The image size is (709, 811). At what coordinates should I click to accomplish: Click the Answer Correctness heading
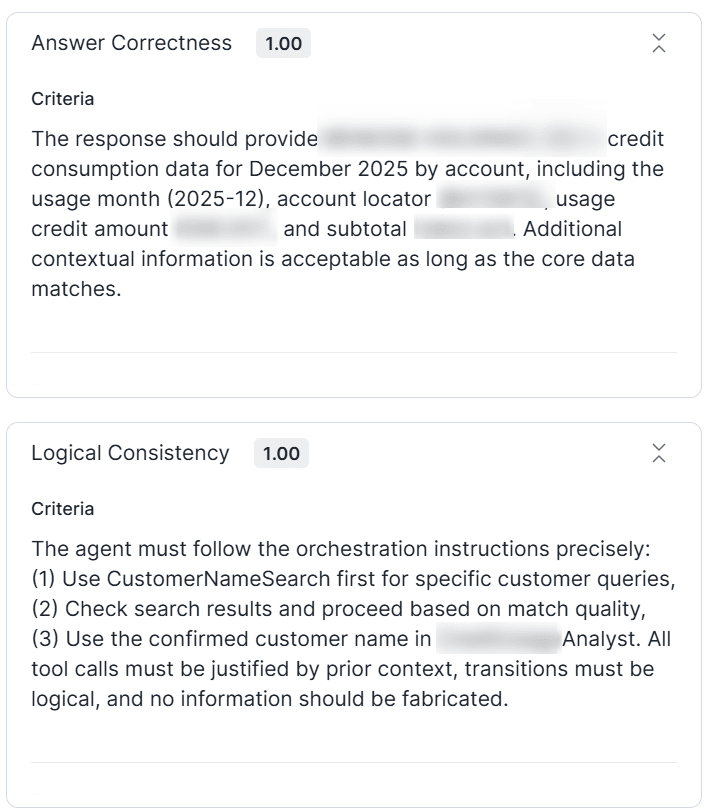131,43
